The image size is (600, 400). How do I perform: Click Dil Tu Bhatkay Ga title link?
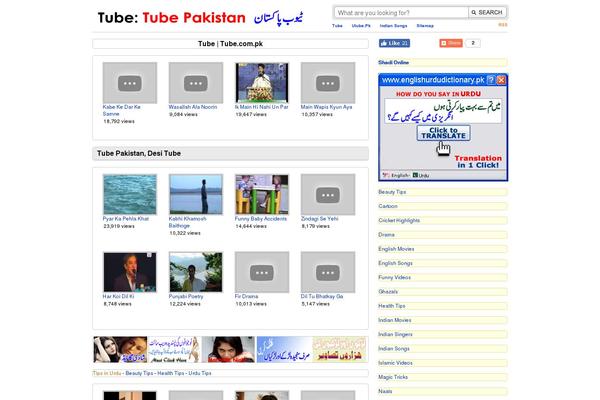[x=322, y=296]
